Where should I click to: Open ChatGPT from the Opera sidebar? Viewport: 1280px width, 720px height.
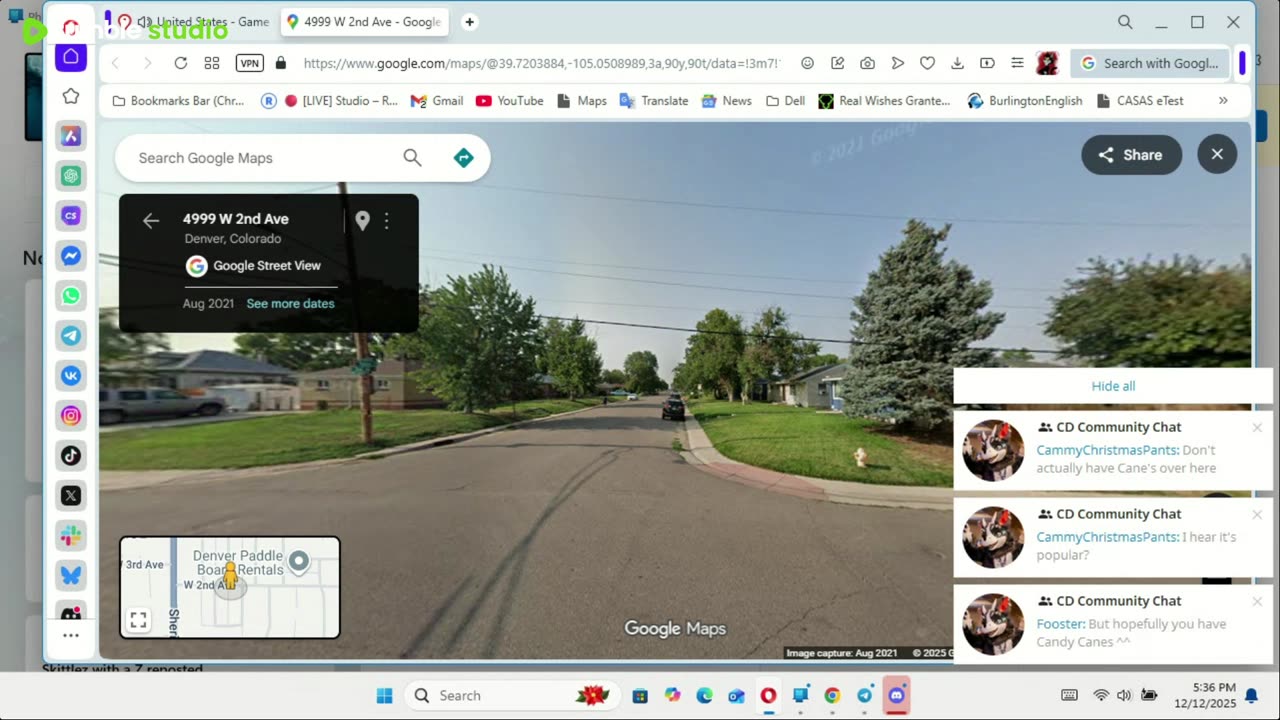click(x=71, y=176)
